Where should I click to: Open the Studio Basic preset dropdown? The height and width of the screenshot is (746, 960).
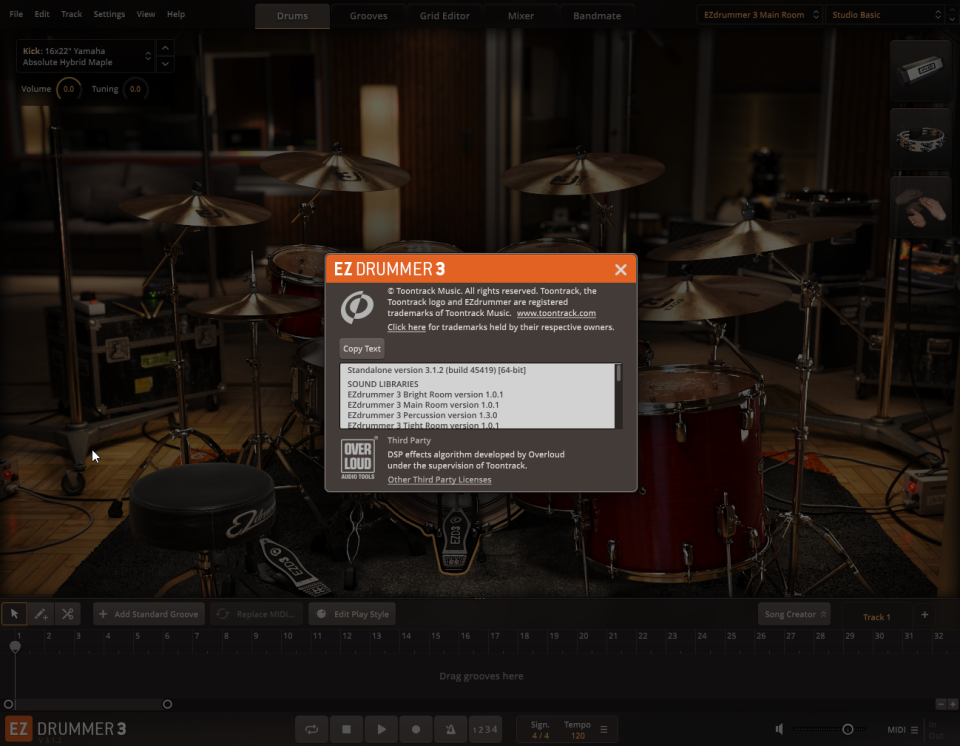click(x=885, y=15)
